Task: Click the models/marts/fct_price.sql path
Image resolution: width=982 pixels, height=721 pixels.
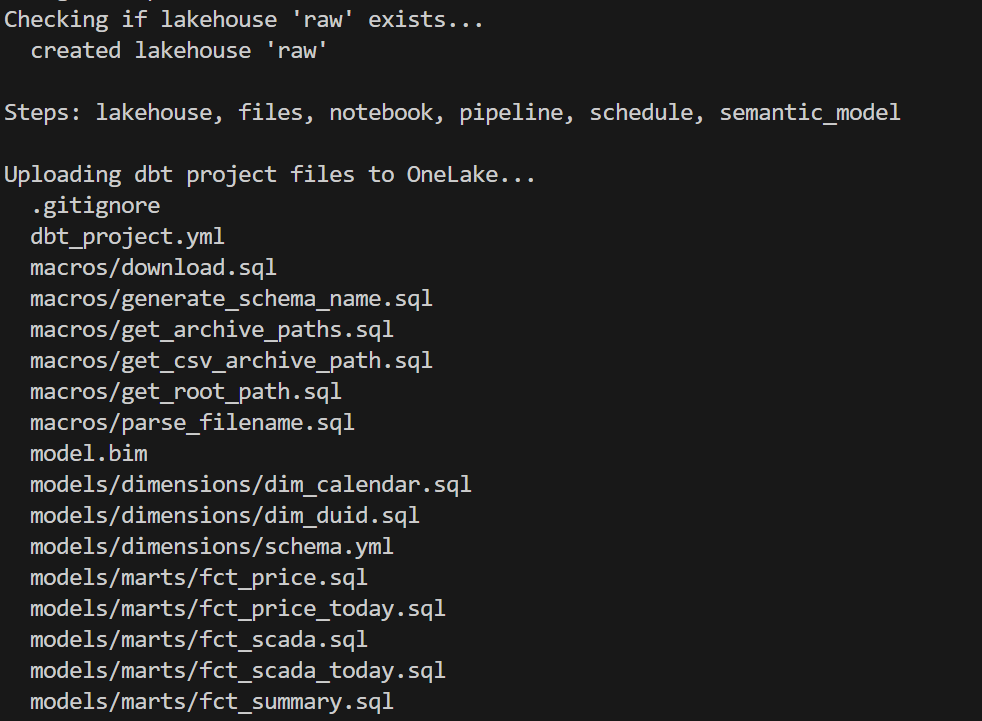Action: click(x=199, y=578)
